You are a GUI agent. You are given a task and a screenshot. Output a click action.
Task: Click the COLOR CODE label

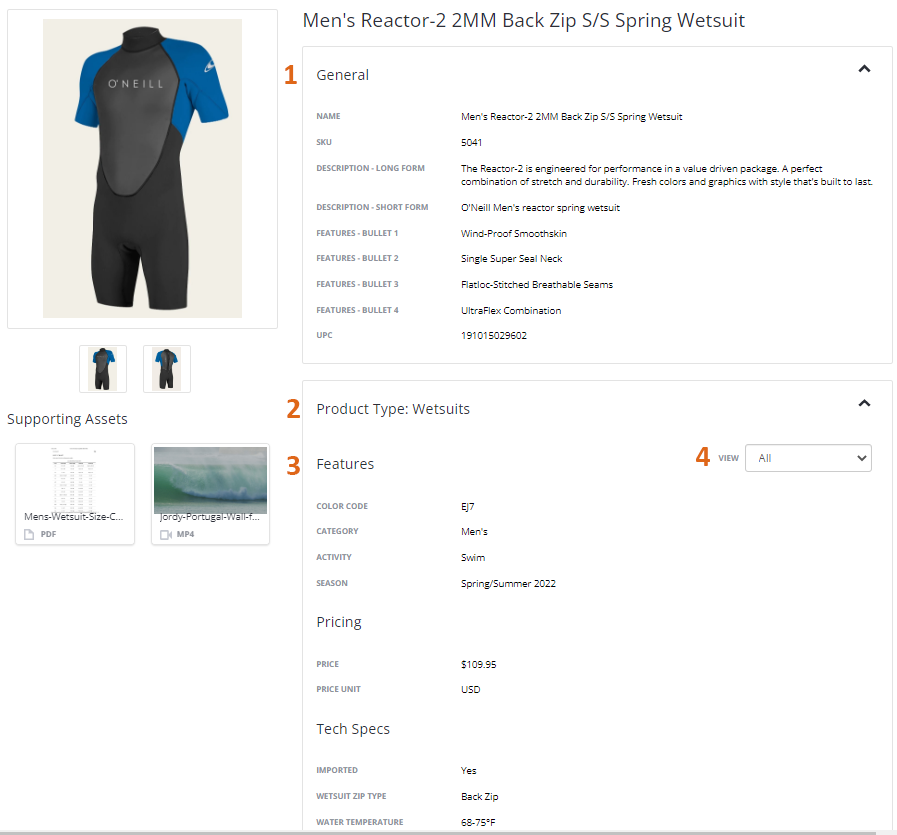point(342,506)
